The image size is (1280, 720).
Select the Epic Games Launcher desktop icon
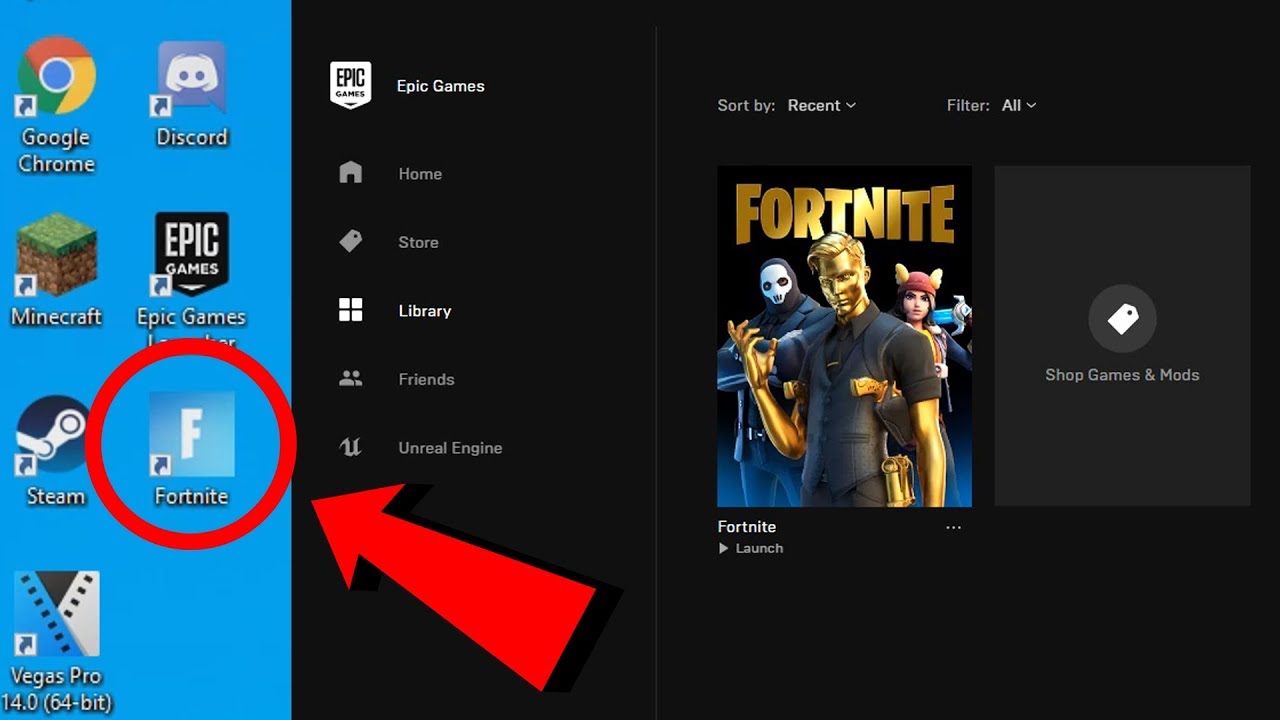click(191, 254)
